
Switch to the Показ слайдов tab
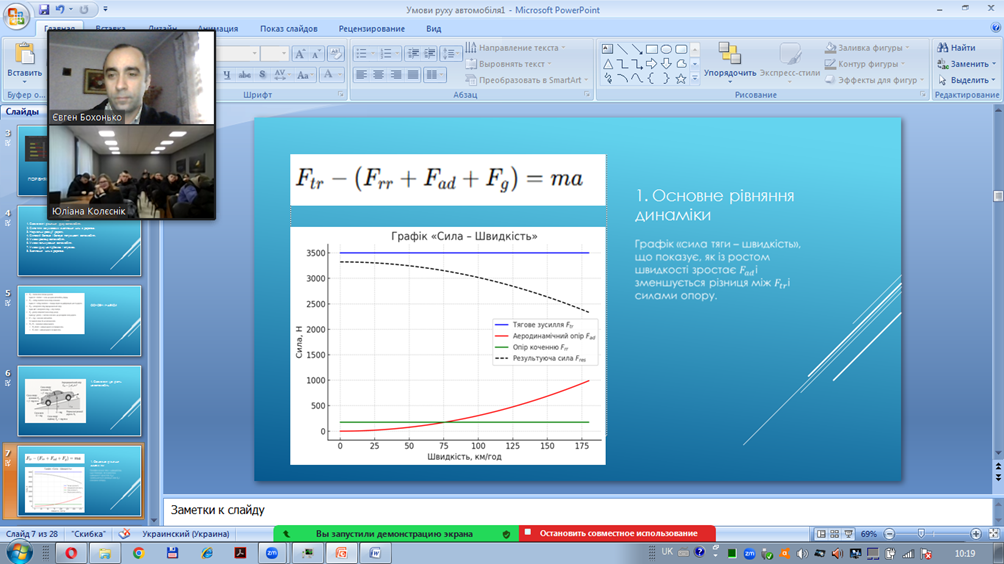288,29
